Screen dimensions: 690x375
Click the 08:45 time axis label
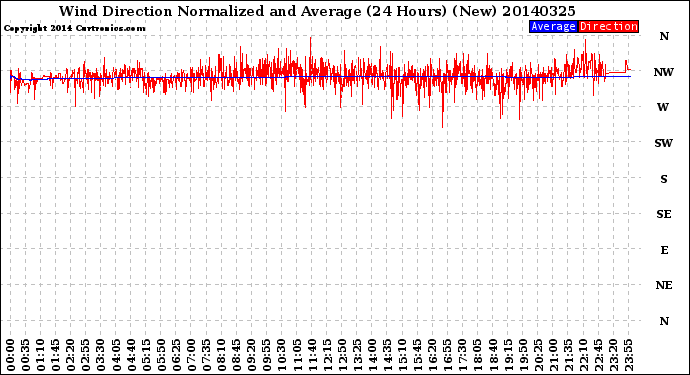pos(237,355)
